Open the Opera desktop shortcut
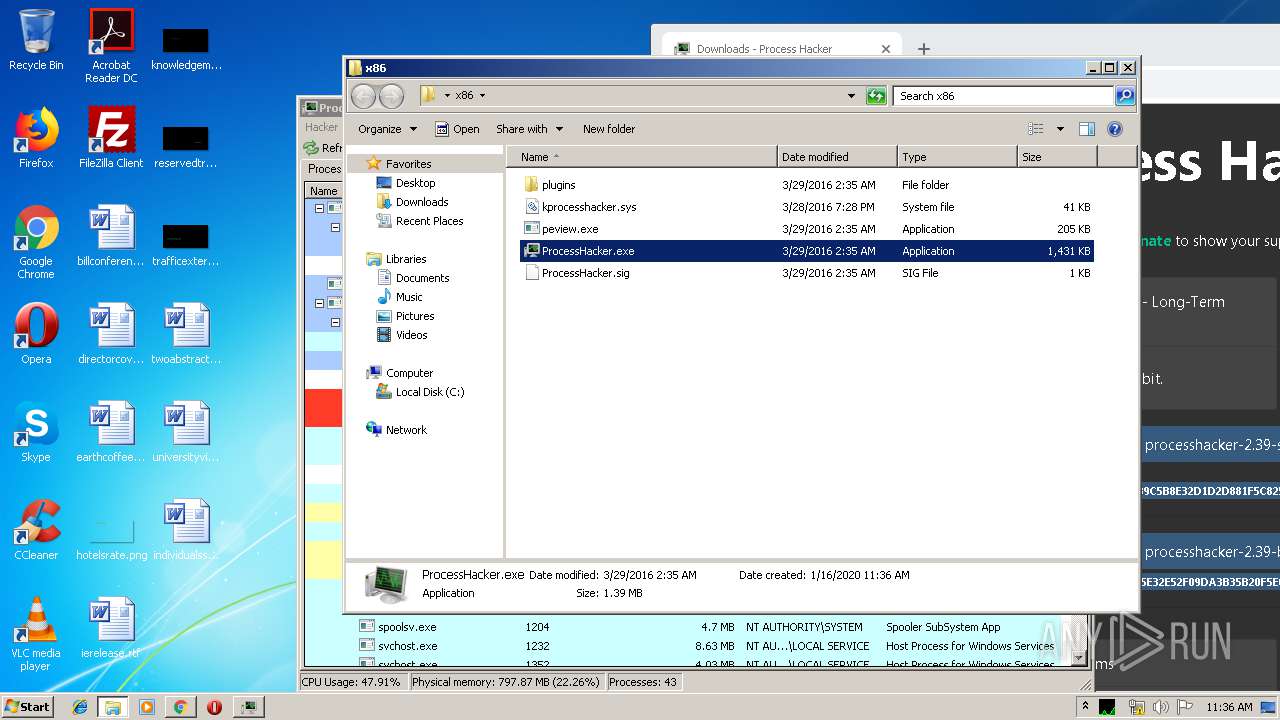The image size is (1280, 720). [36, 334]
